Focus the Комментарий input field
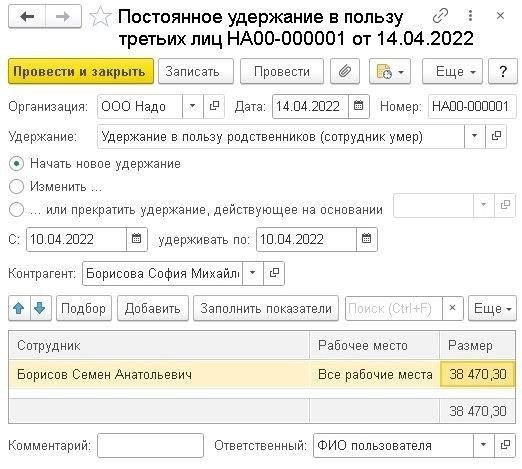This screenshot has width=522, height=469. 150,445
